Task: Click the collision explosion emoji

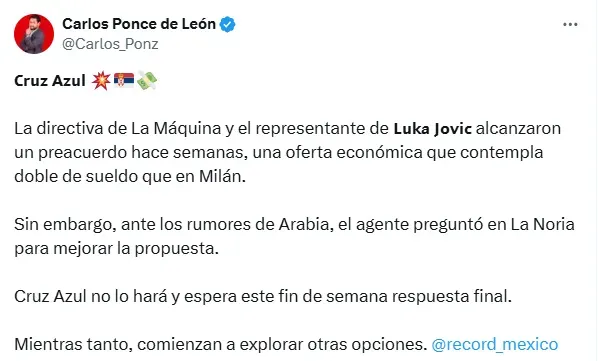Action: coord(101,80)
